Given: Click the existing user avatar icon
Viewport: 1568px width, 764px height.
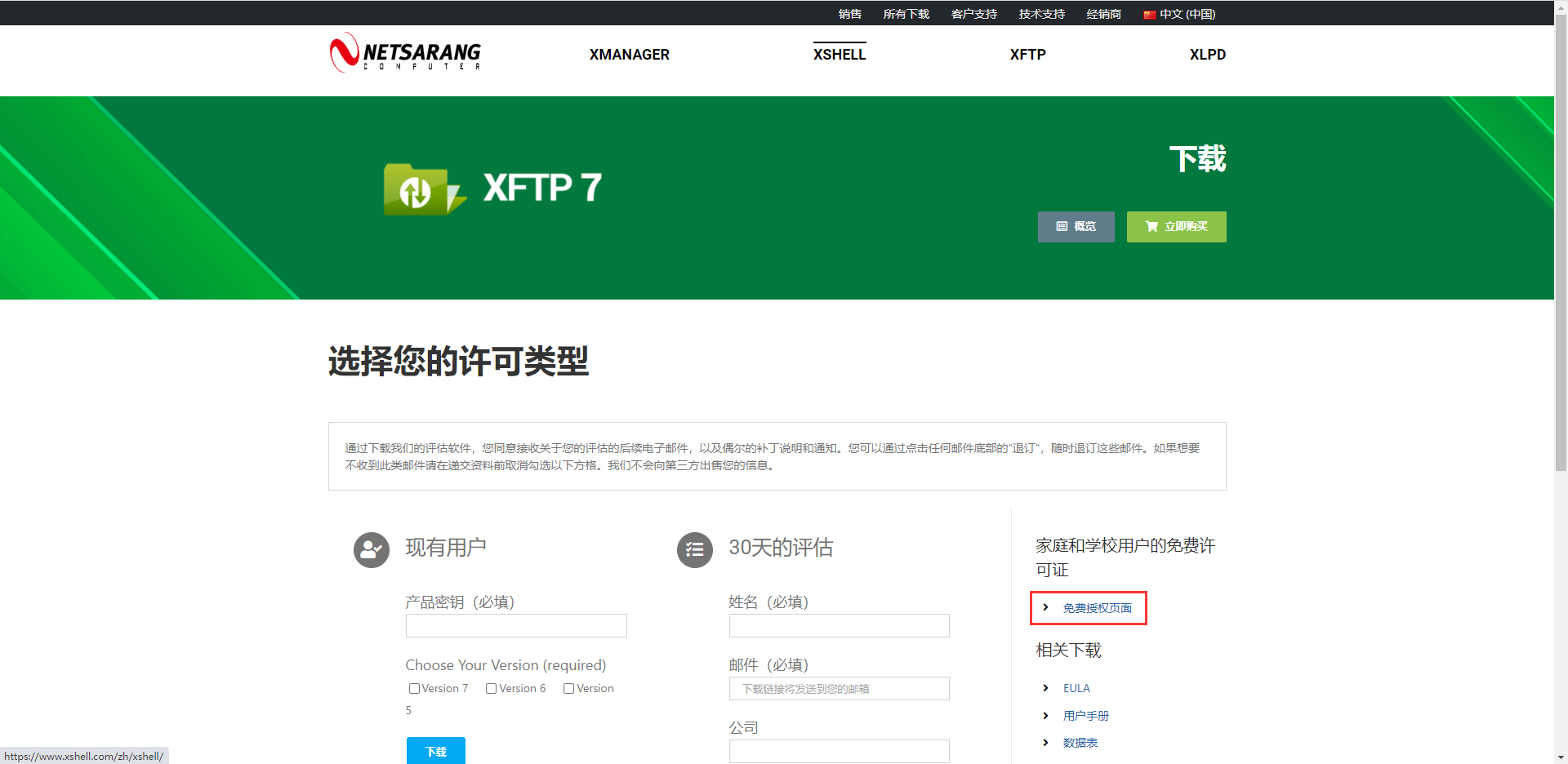Looking at the screenshot, I should pyautogui.click(x=372, y=550).
